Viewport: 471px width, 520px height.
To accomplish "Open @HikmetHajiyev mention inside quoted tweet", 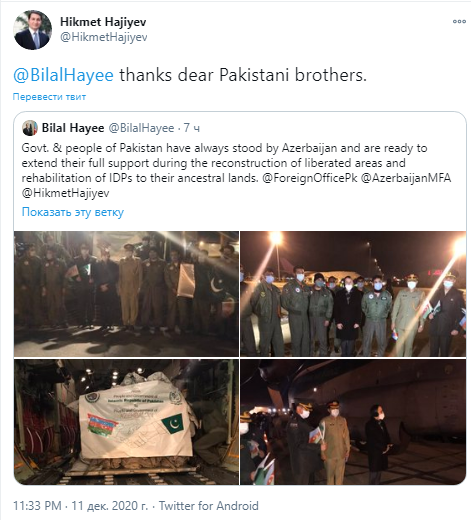I will [65, 193].
